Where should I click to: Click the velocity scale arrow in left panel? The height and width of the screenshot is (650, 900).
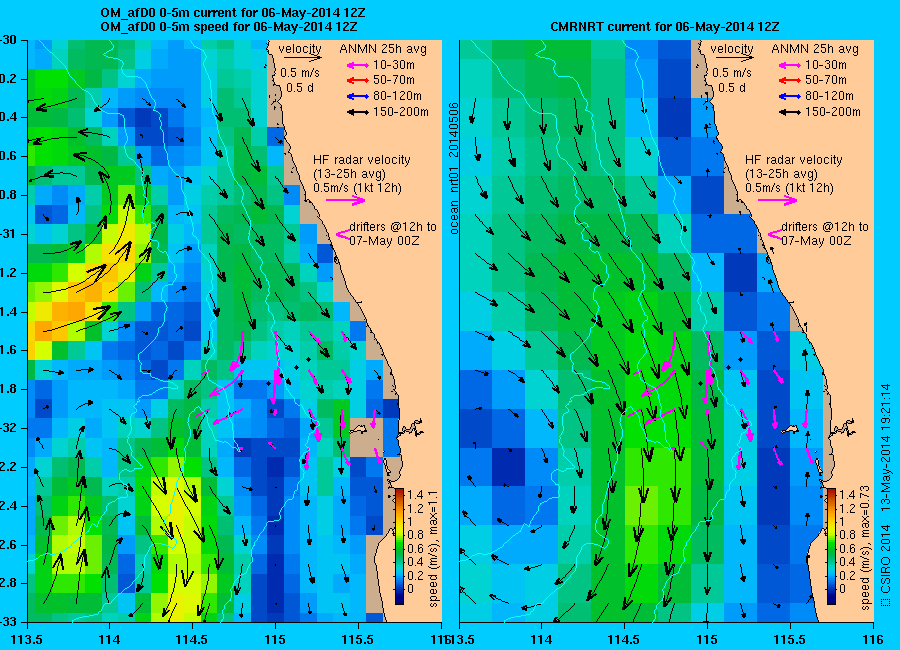pyautogui.click(x=302, y=57)
